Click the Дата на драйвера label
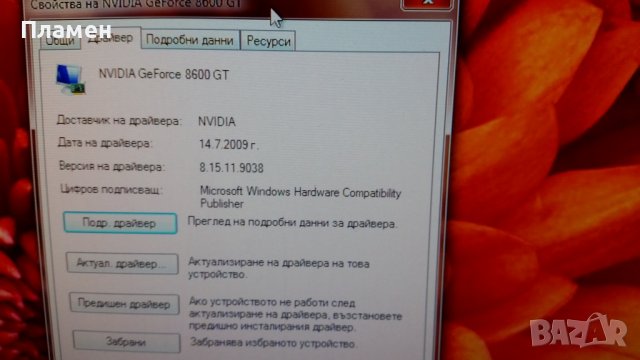Viewport: 640px width, 360px height. (105, 143)
